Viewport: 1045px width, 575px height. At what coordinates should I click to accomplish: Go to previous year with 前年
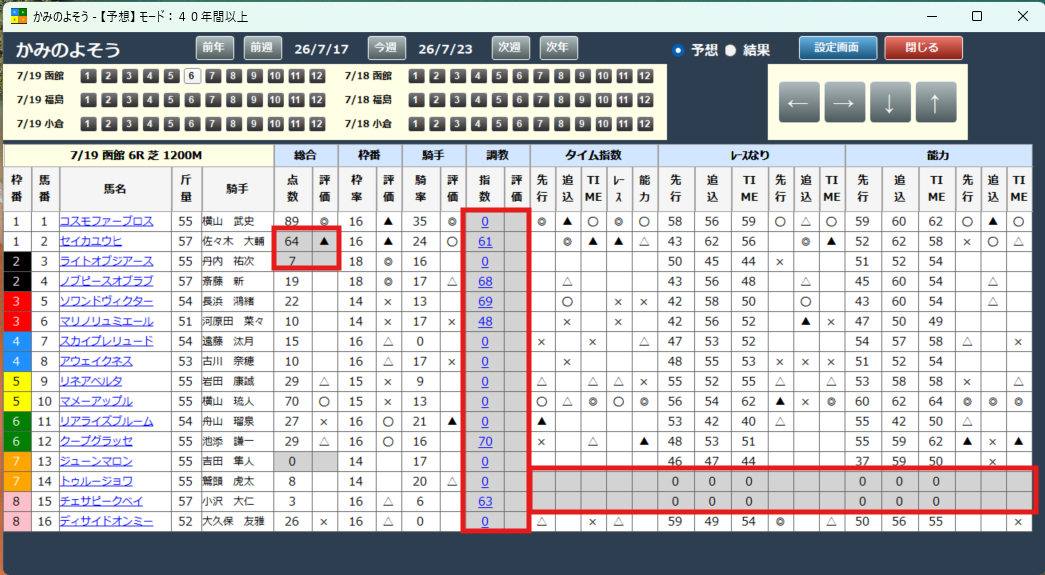(215, 48)
